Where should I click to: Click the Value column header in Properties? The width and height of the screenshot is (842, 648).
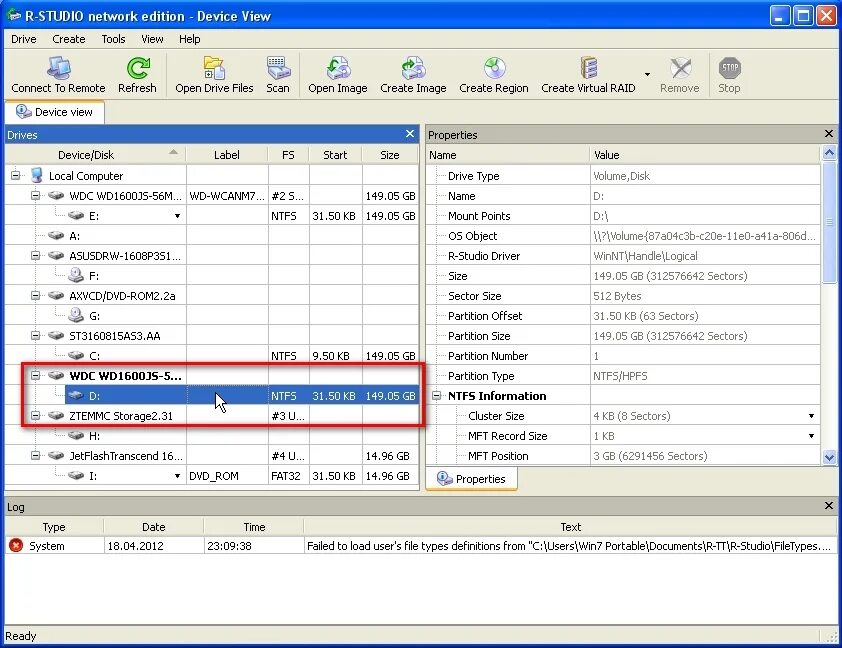(x=705, y=155)
